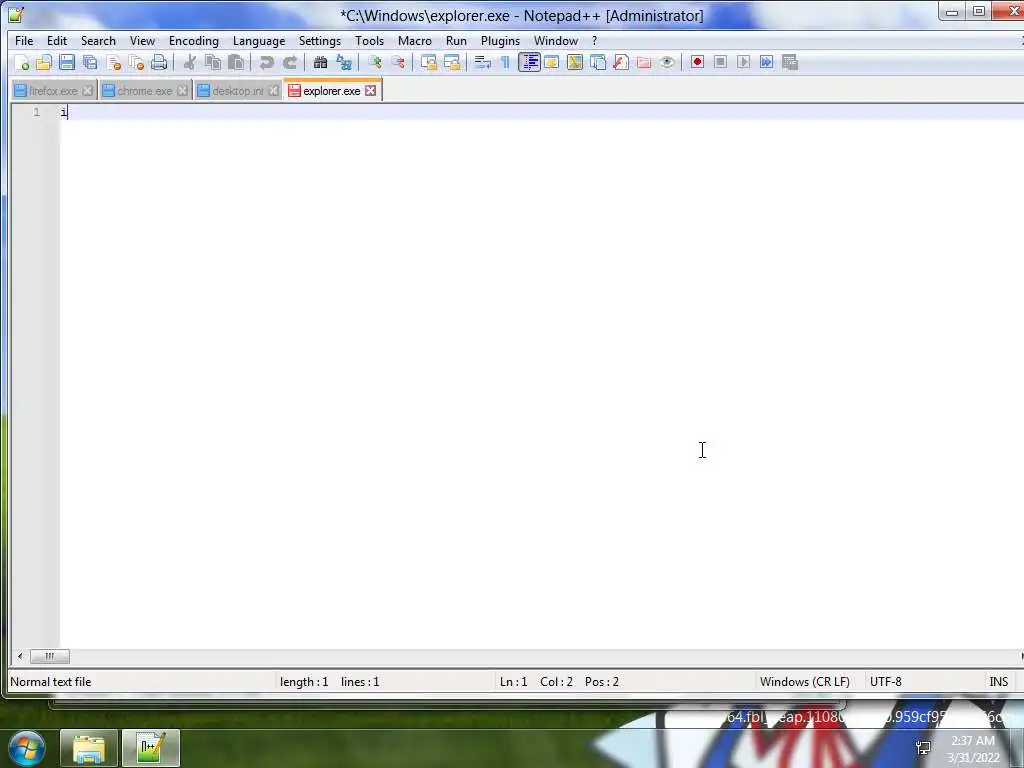Click the Save All toolbar icon
This screenshot has width=1024, height=768.
pyautogui.click(x=90, y=63)
